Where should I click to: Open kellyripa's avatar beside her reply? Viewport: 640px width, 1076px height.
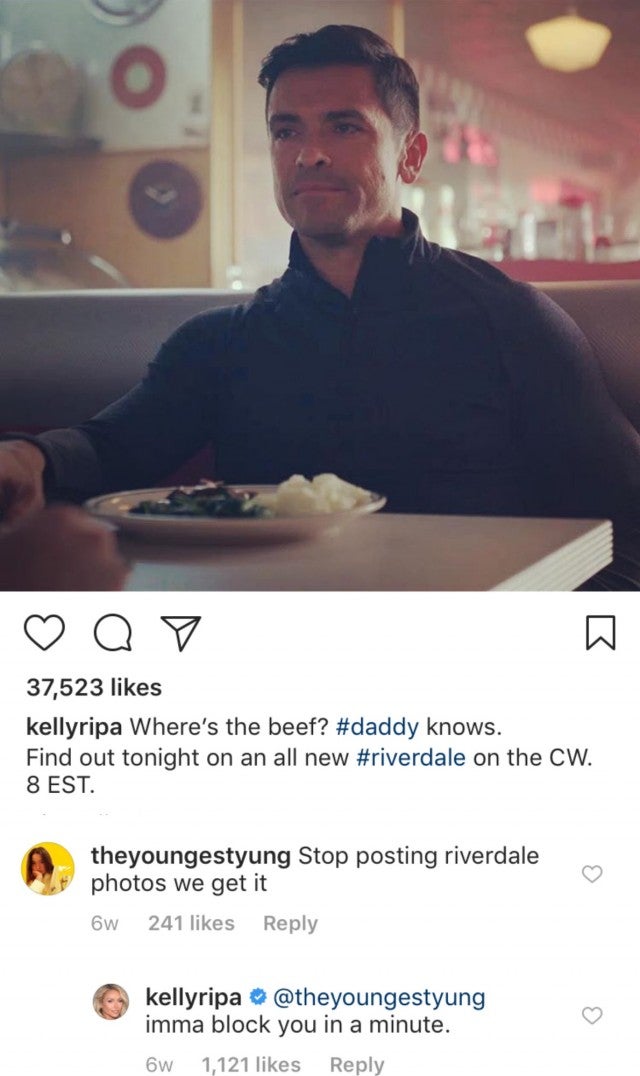(111, 1002)
